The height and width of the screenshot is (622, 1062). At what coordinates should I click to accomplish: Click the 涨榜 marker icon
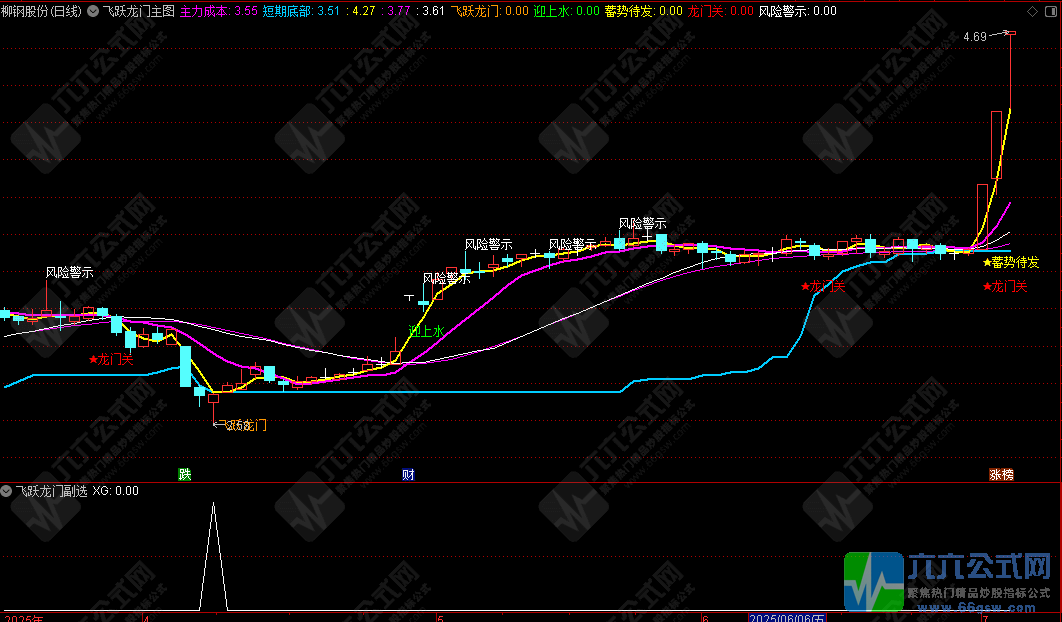pos(1001,474)
